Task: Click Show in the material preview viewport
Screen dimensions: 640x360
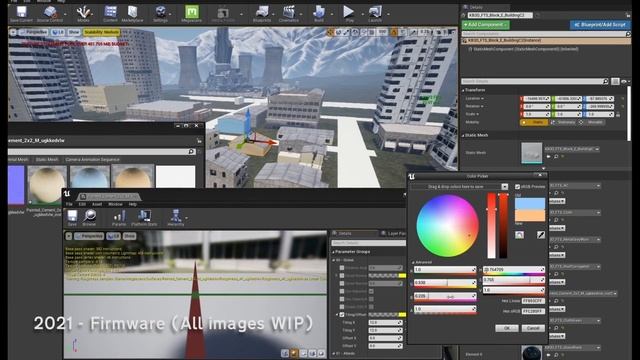Action: pos(129,236)
